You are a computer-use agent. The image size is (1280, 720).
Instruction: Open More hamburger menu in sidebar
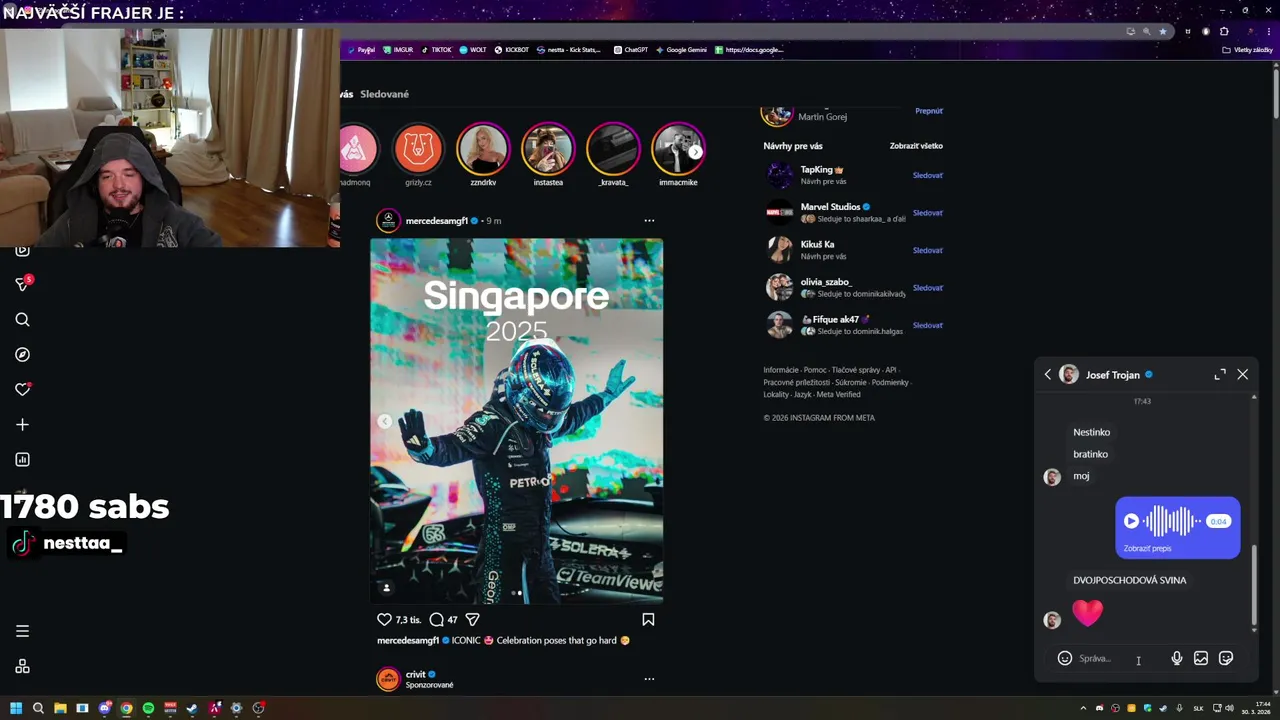[23, 631]
